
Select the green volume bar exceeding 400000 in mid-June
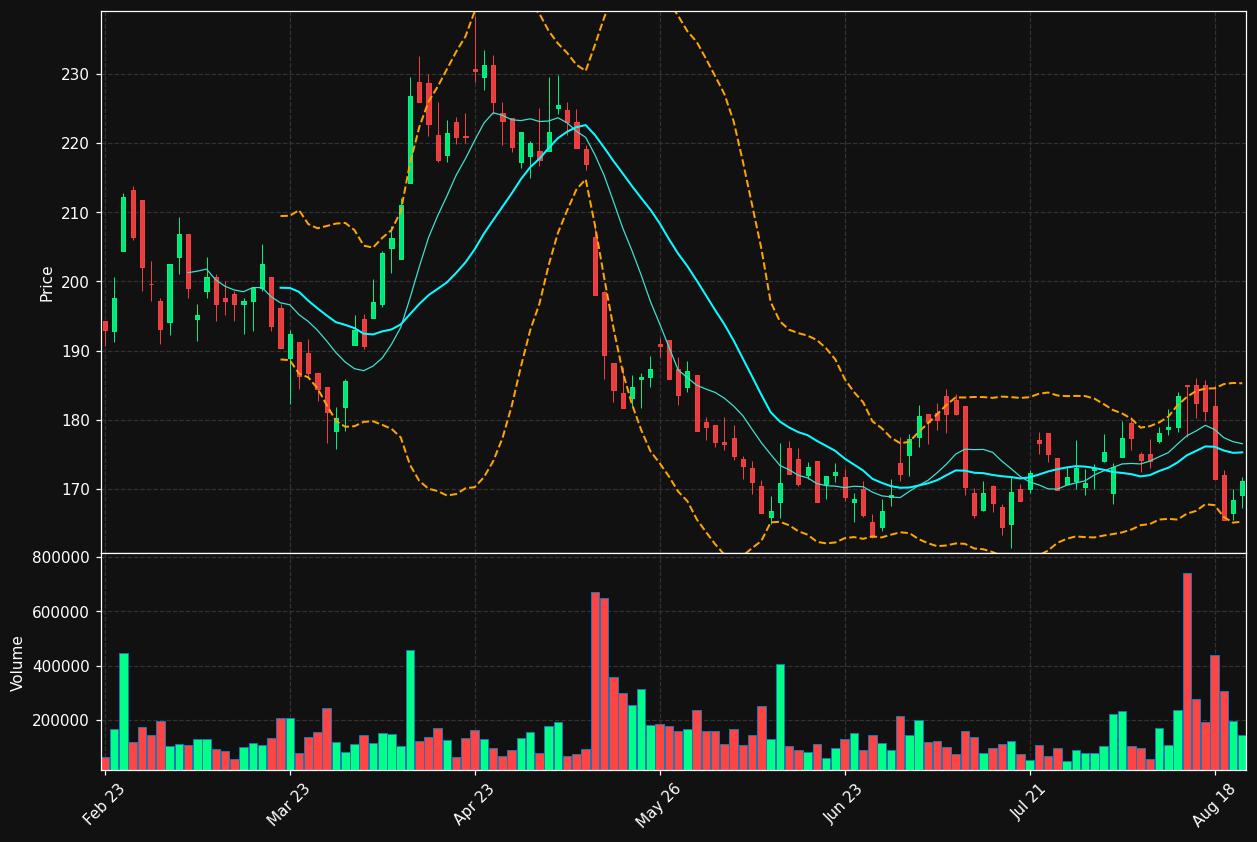coord(780,717)
